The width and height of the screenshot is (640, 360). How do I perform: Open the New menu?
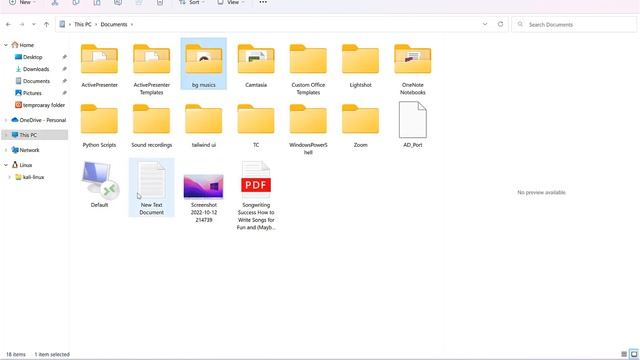(x=22, y=2)
